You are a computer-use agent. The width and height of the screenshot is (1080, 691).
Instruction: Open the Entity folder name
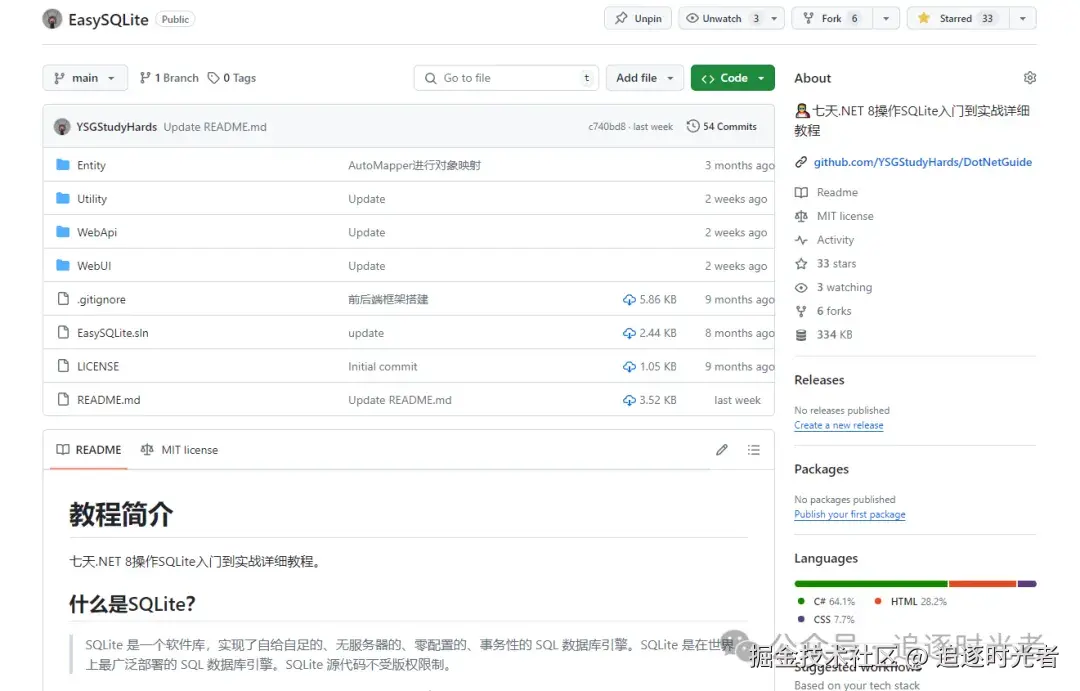coord(91,165)
